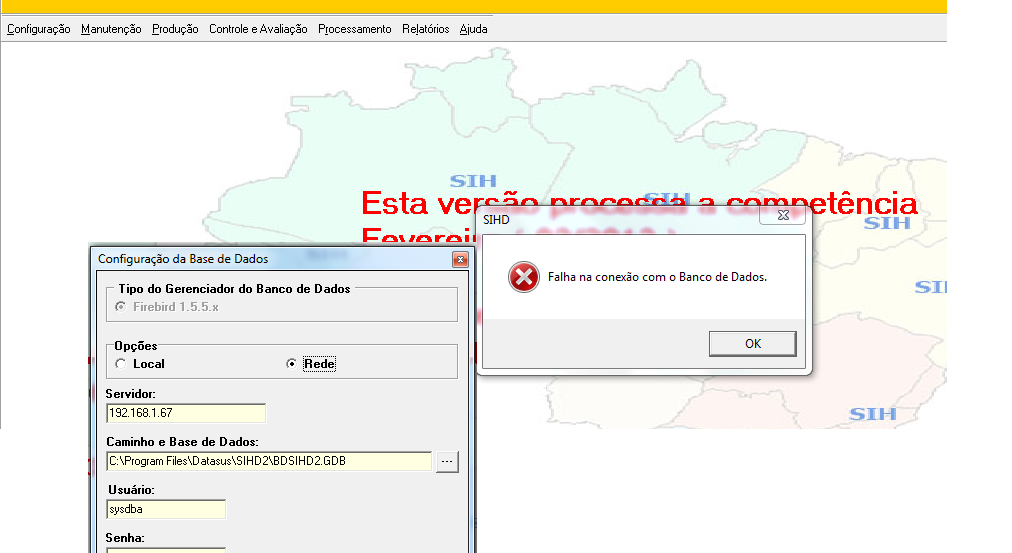Click the Usuário input field
Screen dimensions: 1012x553
pos(166,509)
